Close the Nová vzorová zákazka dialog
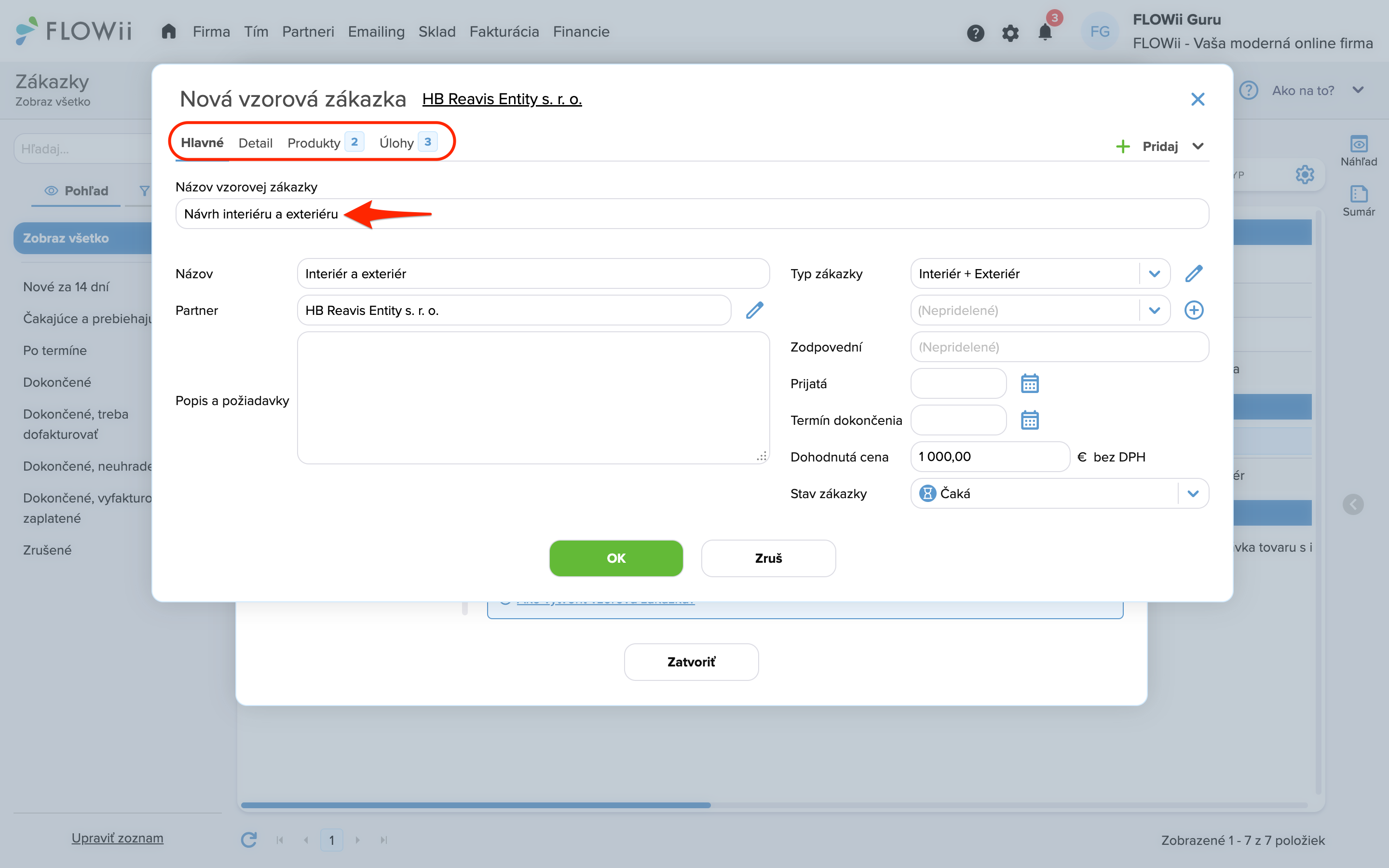1389x868 pixels. [x=1198, y=99]
